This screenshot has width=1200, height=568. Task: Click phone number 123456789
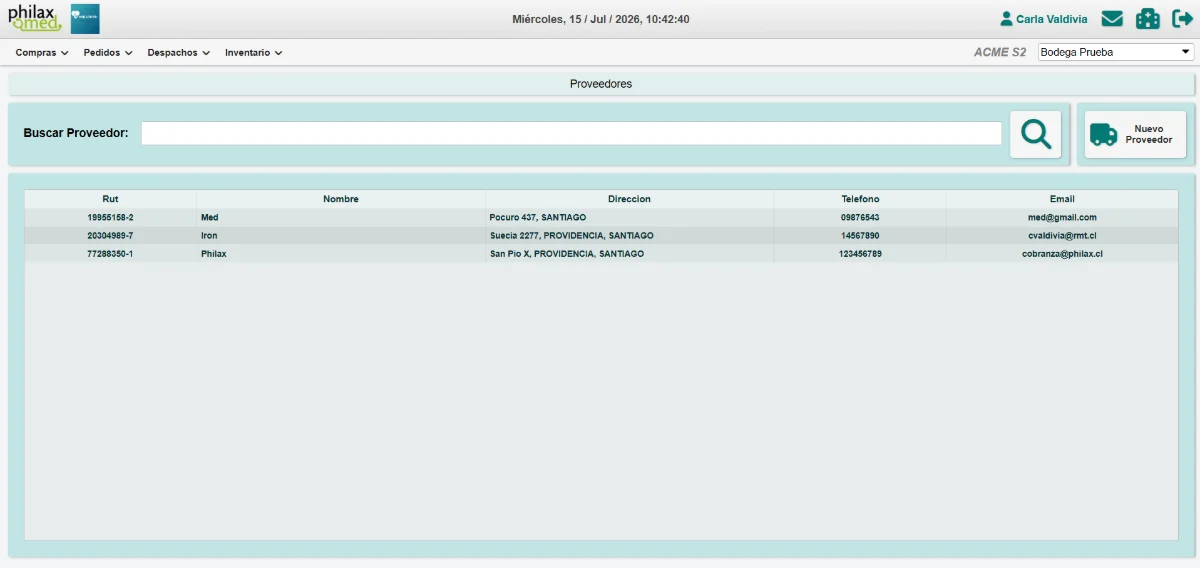[860, 254]
